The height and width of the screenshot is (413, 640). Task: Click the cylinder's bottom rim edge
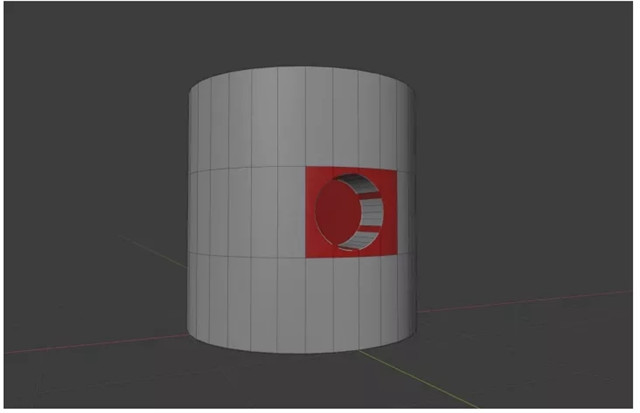[300, 352]
